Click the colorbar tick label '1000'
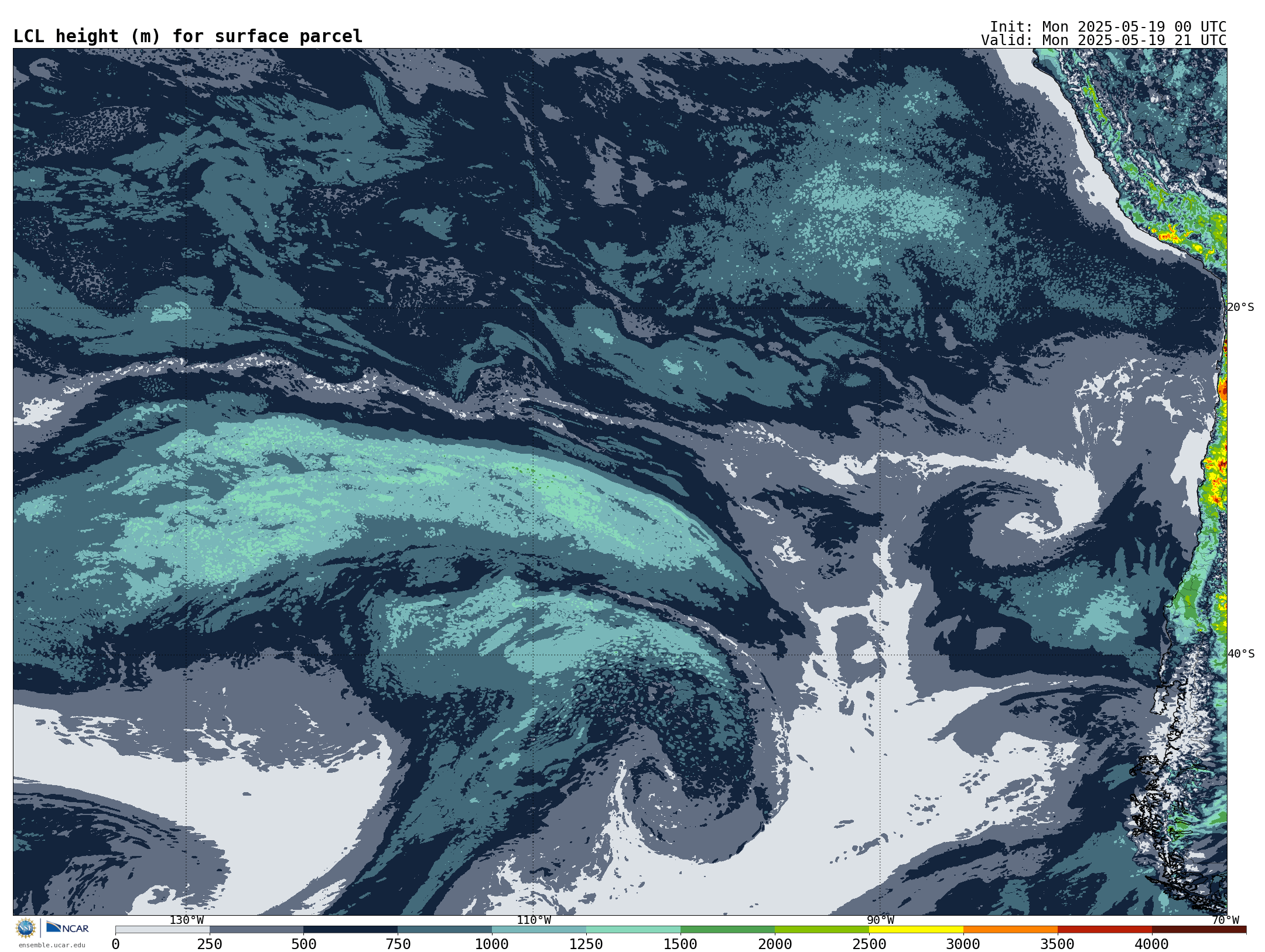This screenshot has height=952, width=1265. pos(492,944)
